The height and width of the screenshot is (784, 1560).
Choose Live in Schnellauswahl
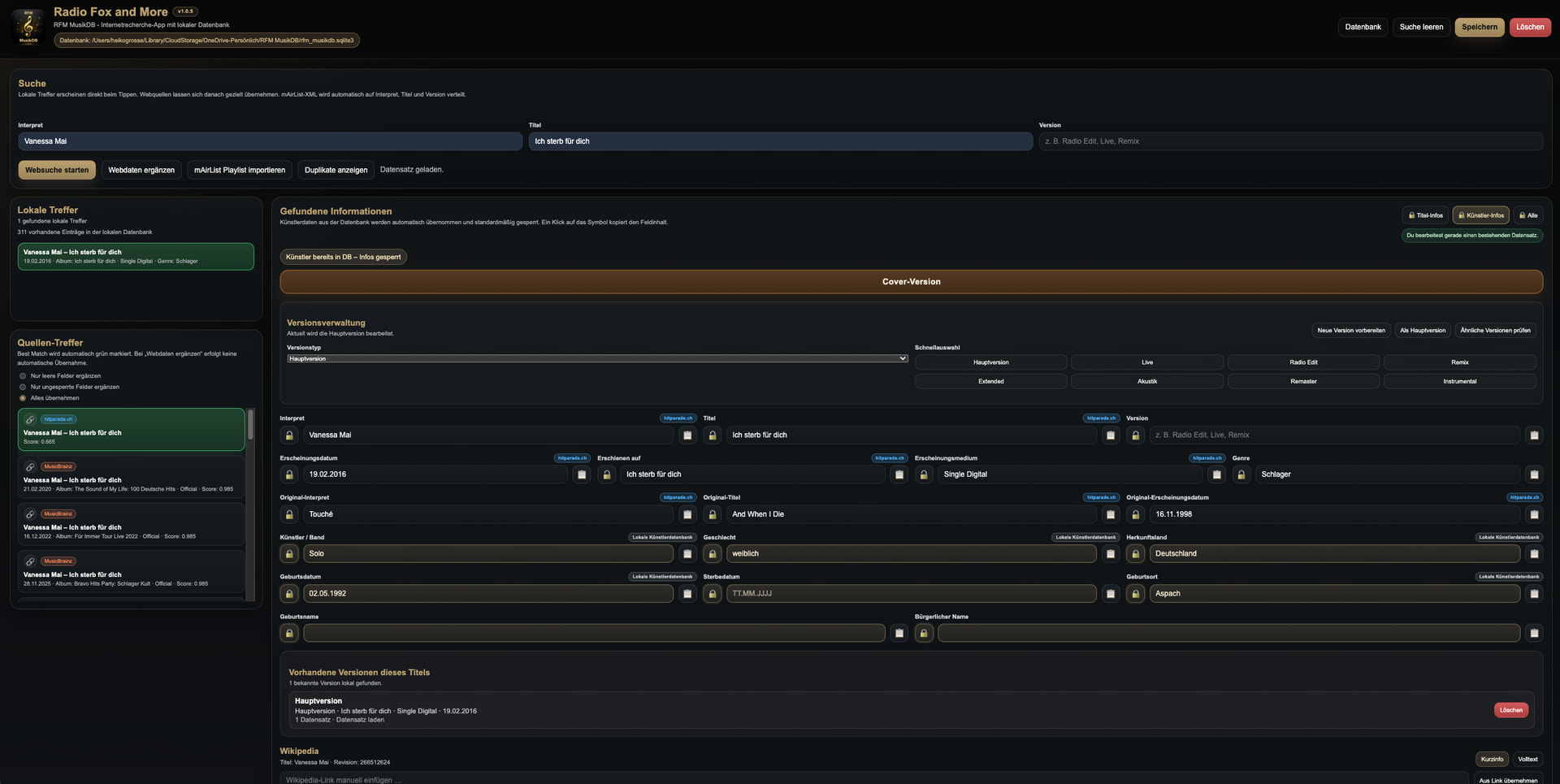pos(1147,362)
